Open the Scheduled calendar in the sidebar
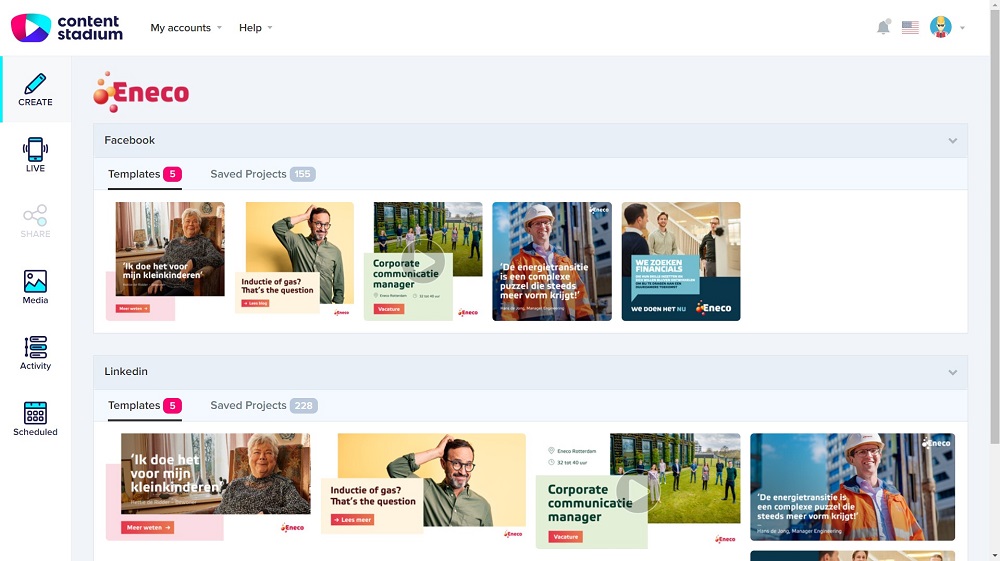1000x561 pixels. point(36,419)
